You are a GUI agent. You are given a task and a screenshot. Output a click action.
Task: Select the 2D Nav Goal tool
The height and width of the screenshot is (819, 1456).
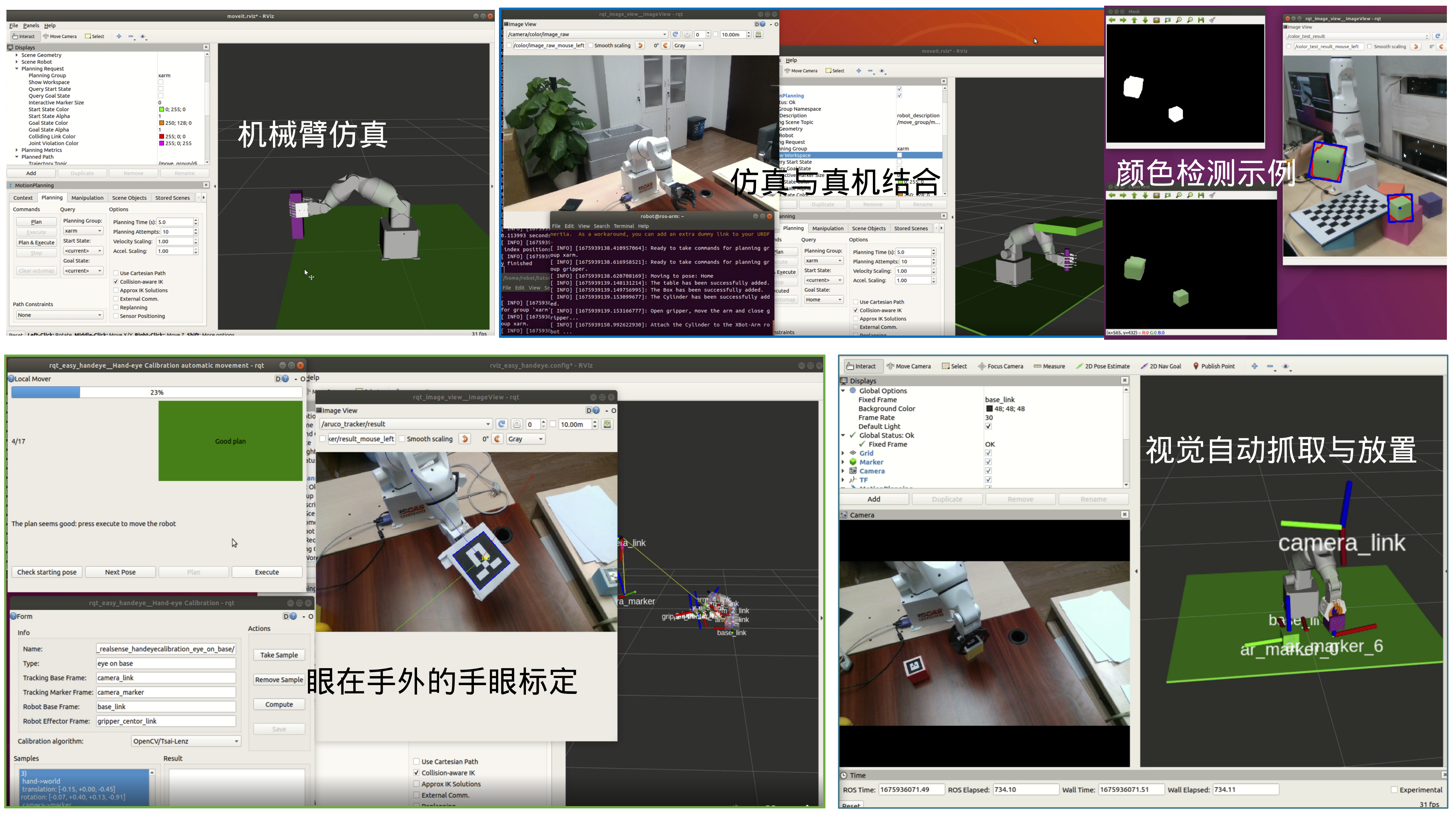coord(1161,366)
